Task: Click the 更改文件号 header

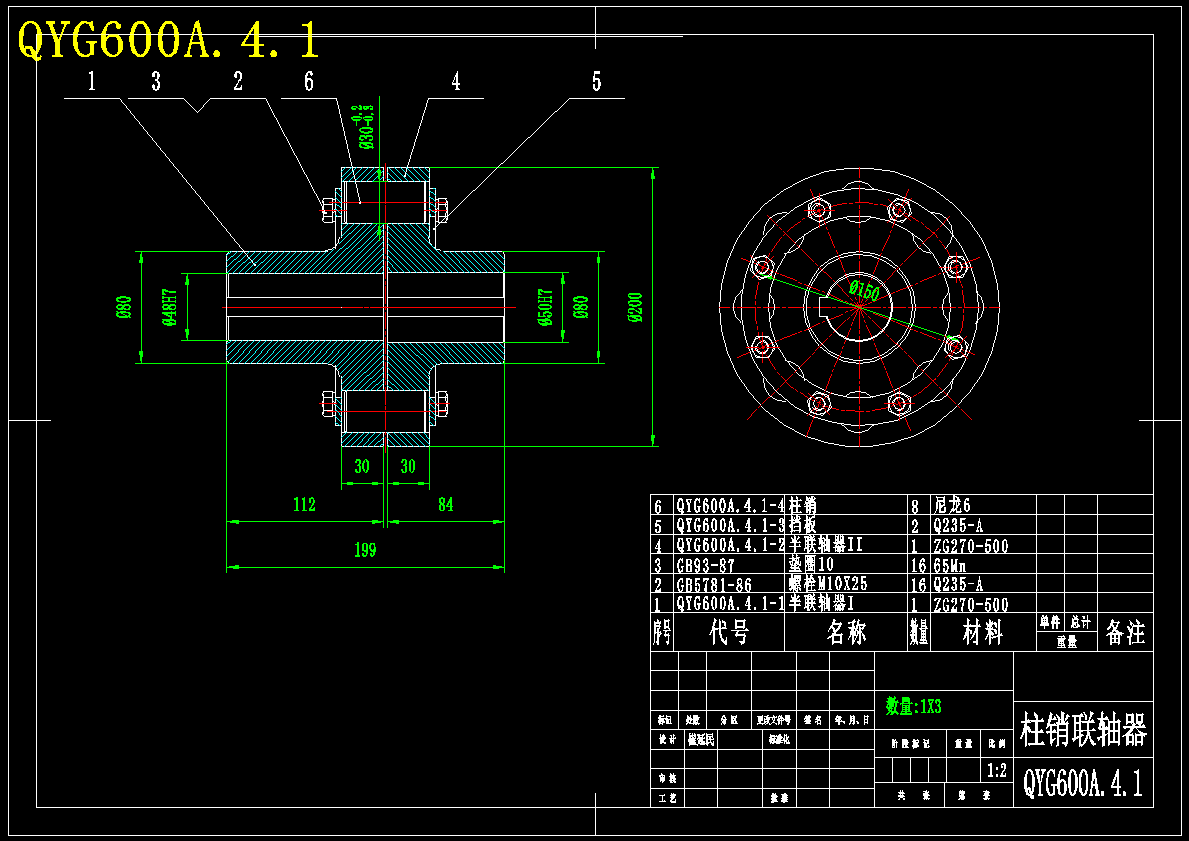Action: pyautogui.click(x=773, y=720)
